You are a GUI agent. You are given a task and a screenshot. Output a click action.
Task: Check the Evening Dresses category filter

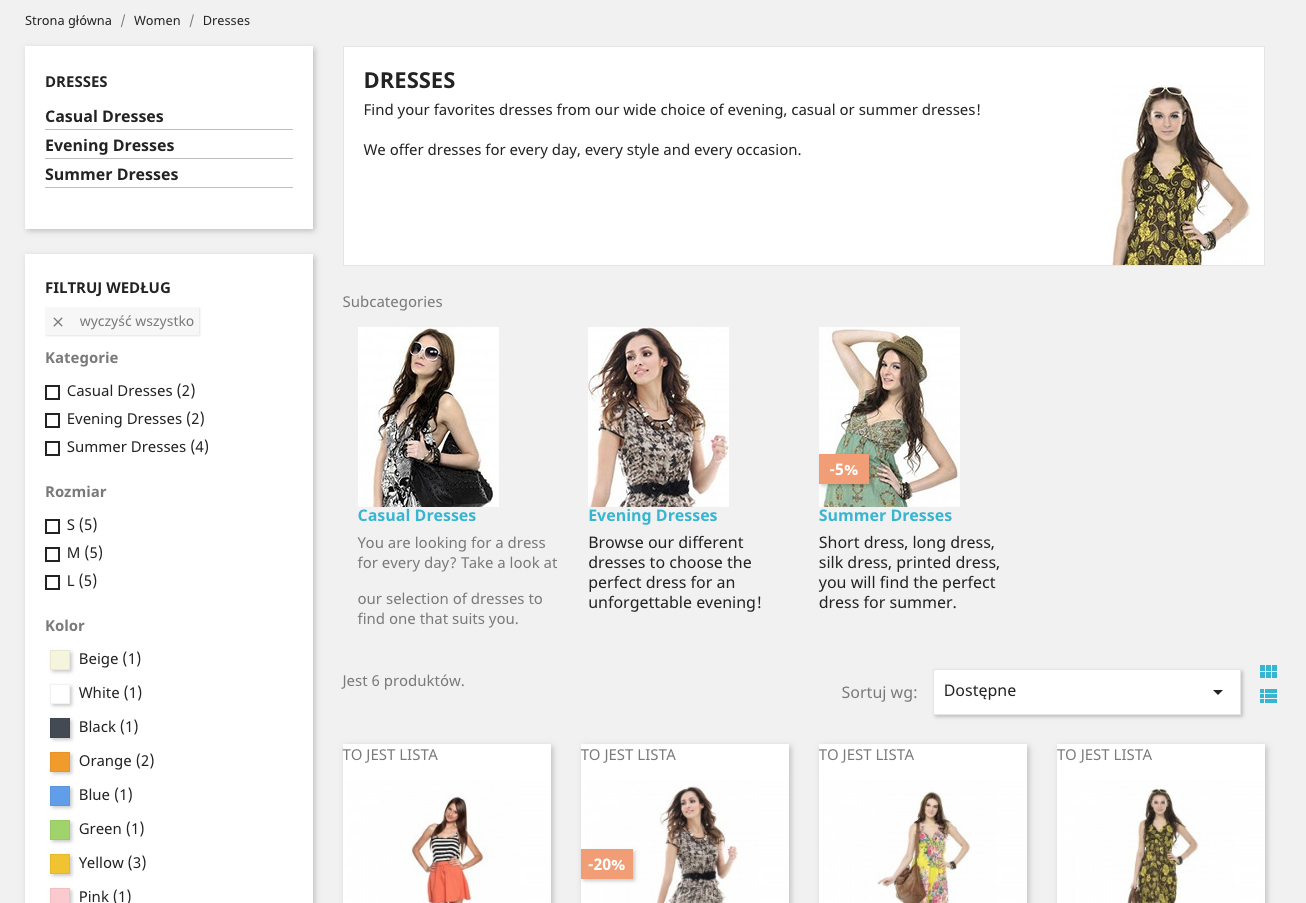tap(53, 420)
